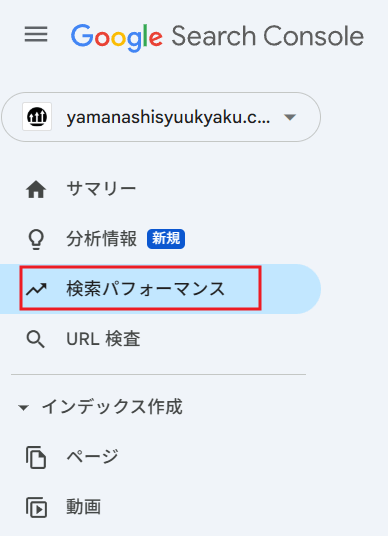Click the magnifier icon for URL 検査
Screen dimensions: 388x536
tap(36, 339)
